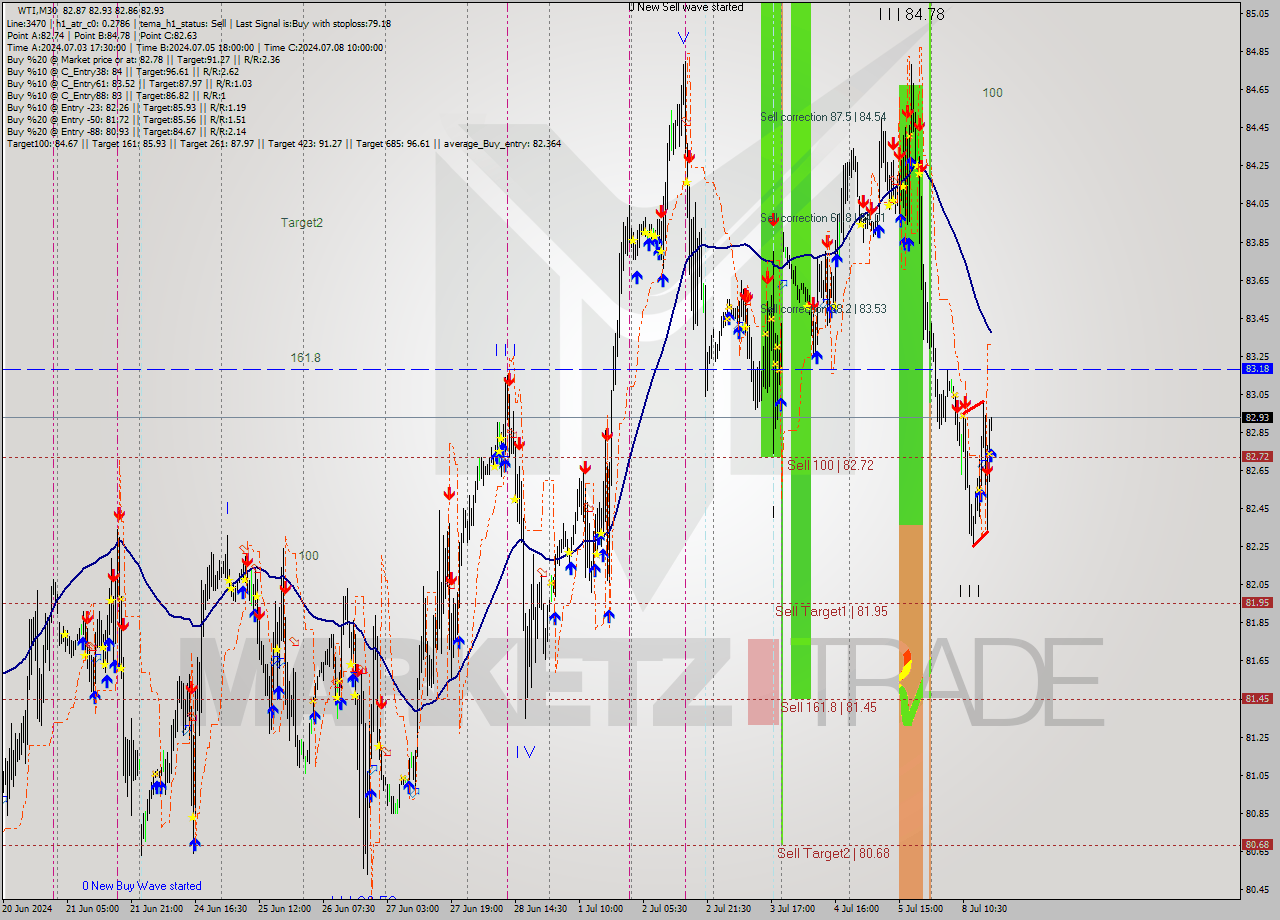The height and width of the screenshot is (920, 1280).
Task: Select the "21 Jun 05:00" time label
Action: pyautogui.click(x=91, y=909)
